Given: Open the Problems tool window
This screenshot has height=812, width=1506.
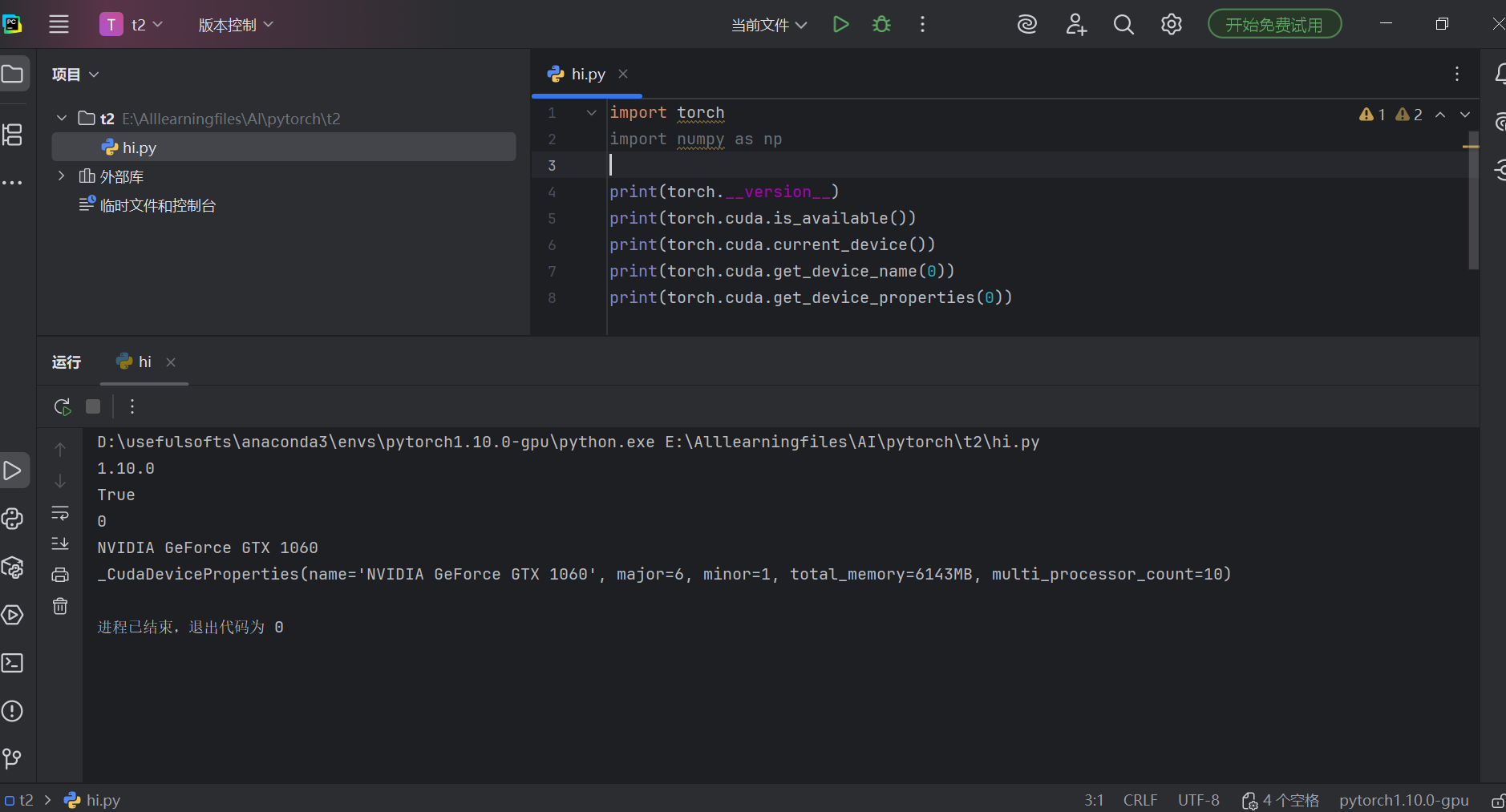Looking at the screenshot, I should pos(13,711).
